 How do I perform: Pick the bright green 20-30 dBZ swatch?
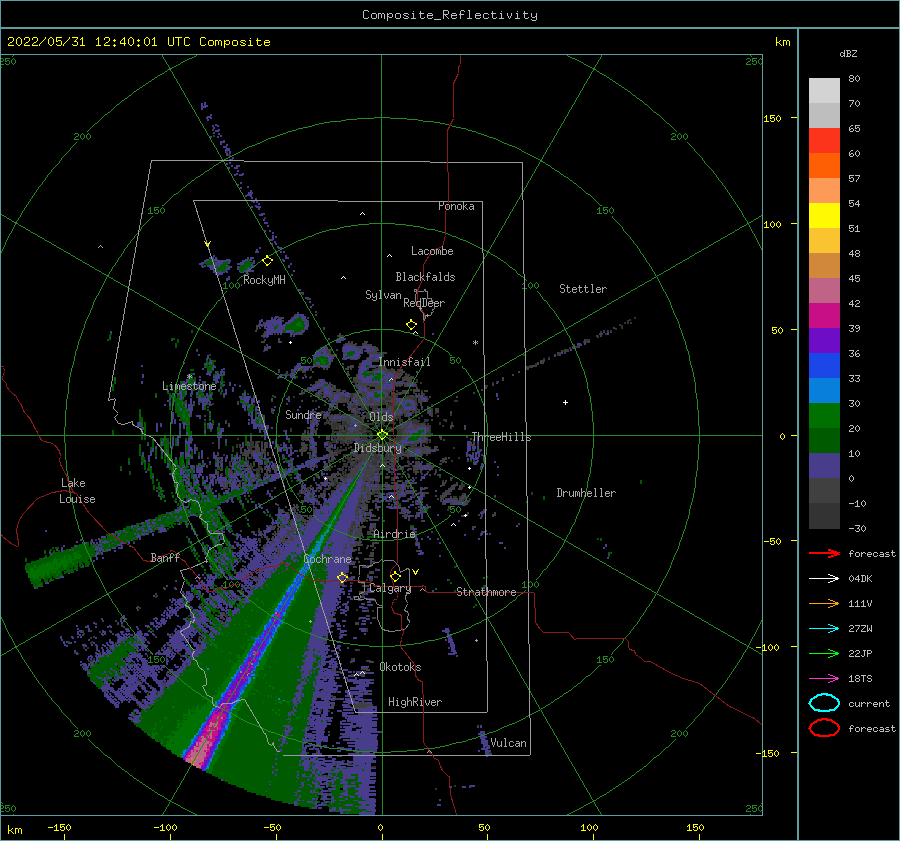pyautogui.click(x=824, y=416)
